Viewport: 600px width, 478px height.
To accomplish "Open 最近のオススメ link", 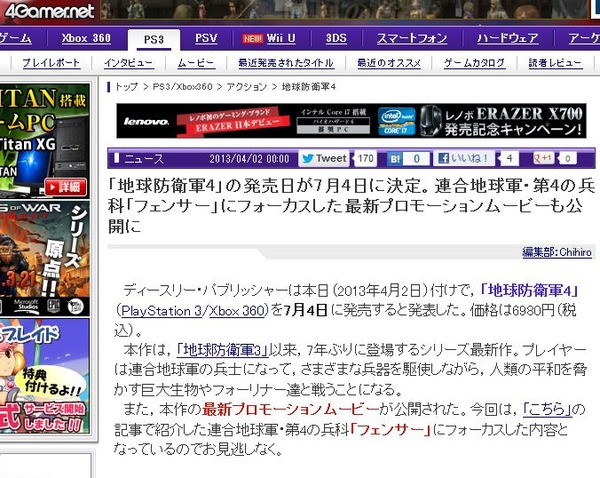I will (389, 63).
